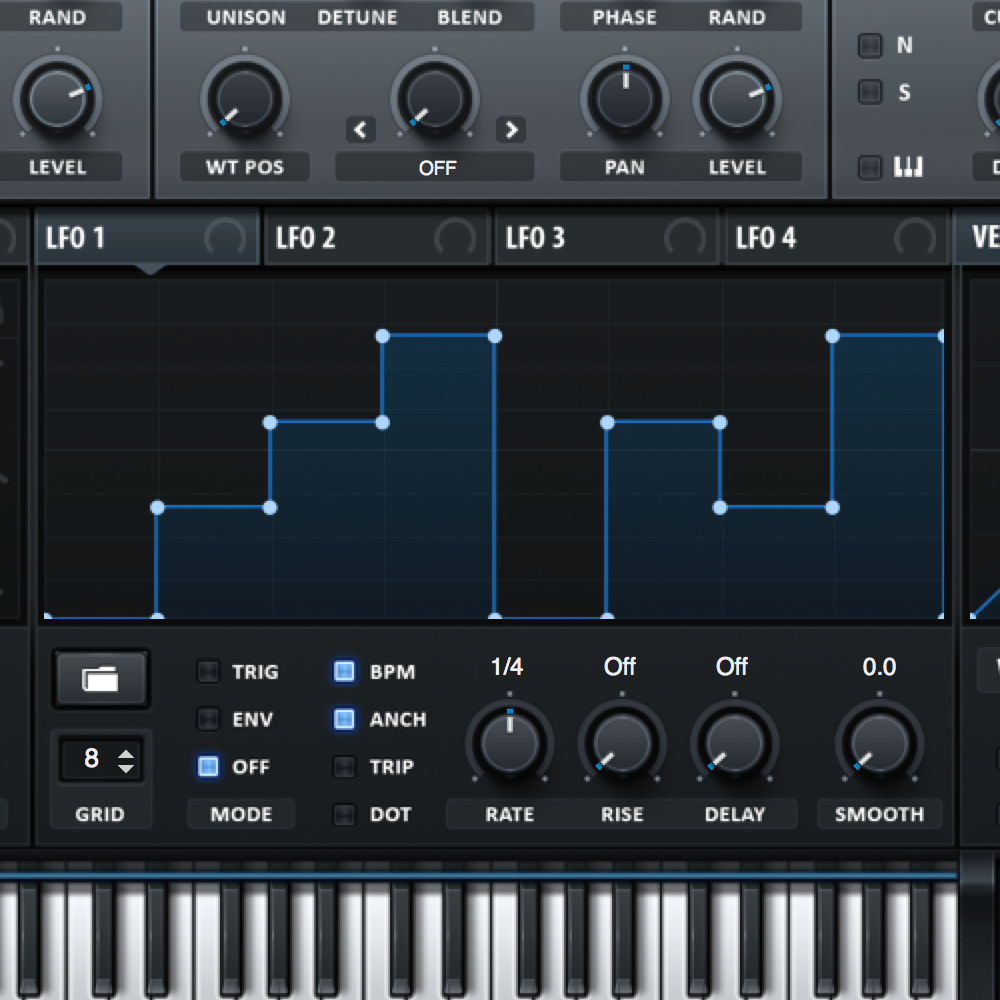Click the DELAY knob
Screen dimensions: 1000x1000
[735, 744]
